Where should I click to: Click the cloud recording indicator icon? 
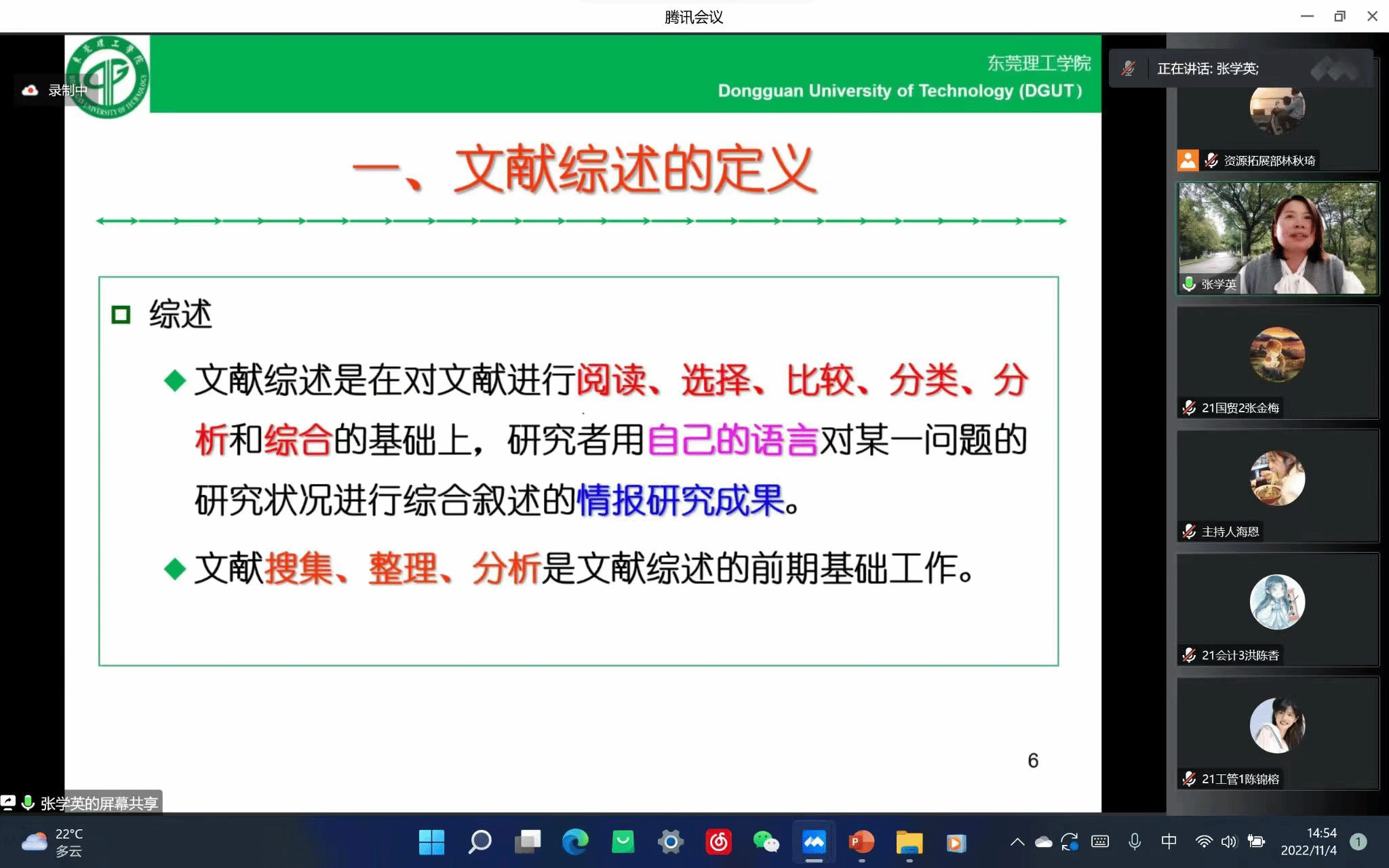click(x=30, y=90)
